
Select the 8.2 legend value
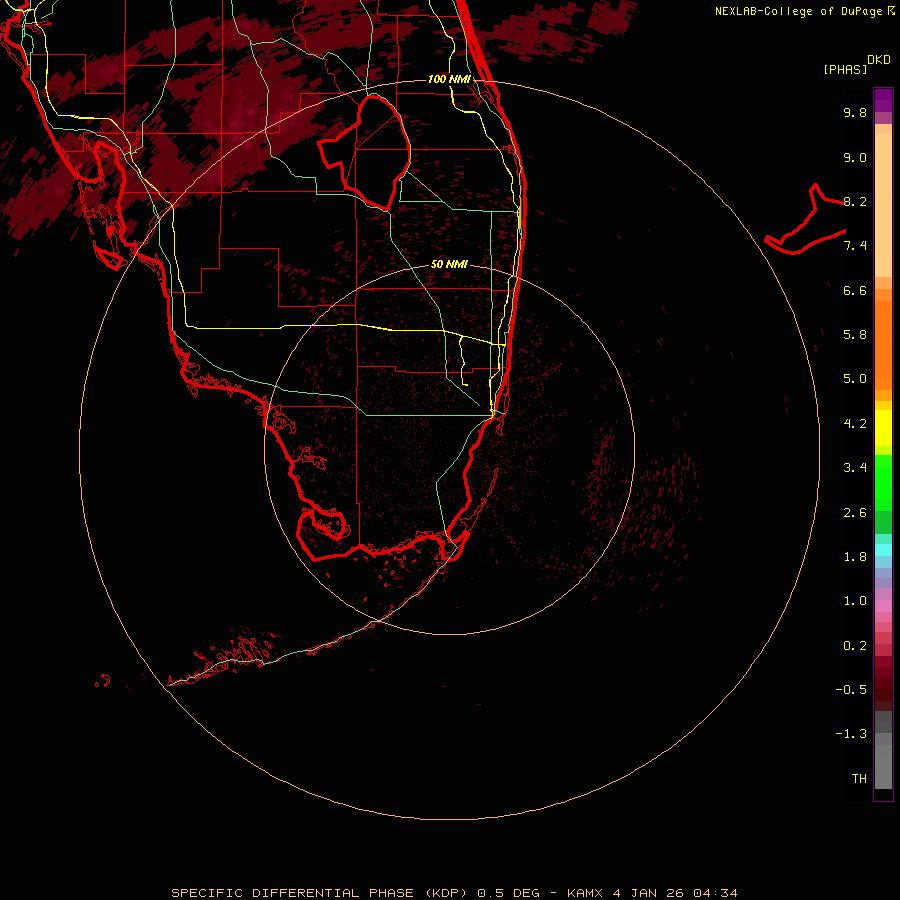pos(855,201)
